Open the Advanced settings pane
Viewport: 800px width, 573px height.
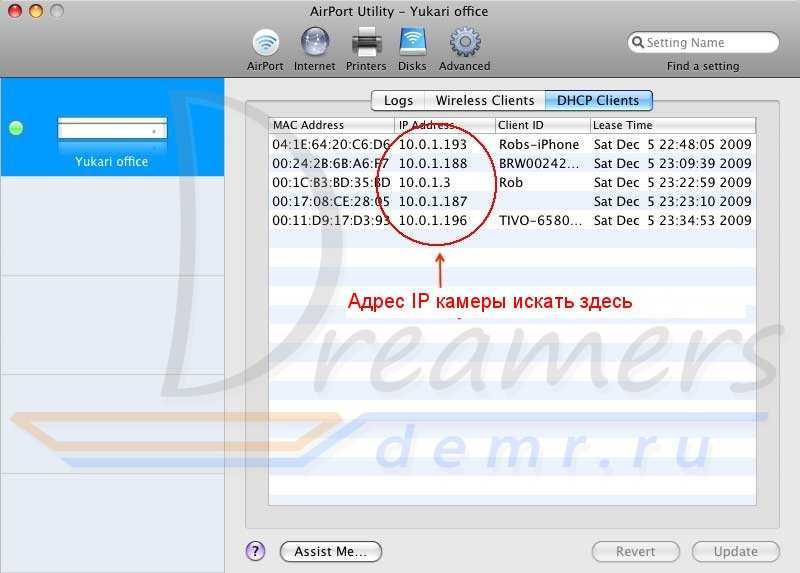pos(464,49)
